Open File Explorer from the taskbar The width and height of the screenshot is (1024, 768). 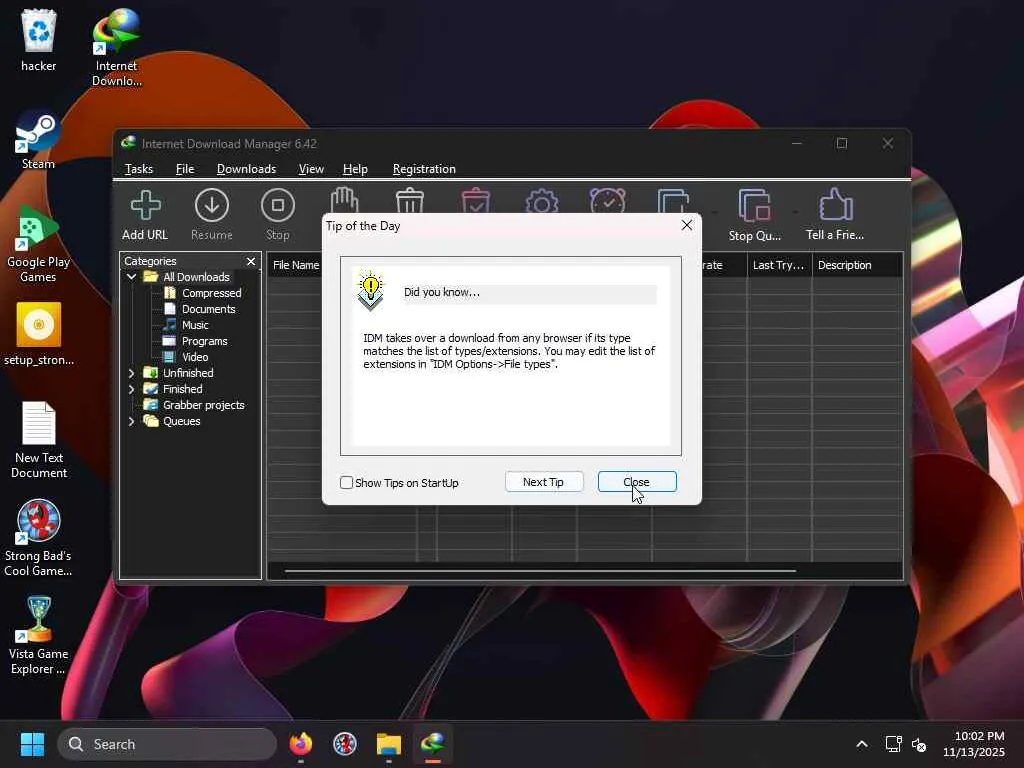click(x=389, y=744)
